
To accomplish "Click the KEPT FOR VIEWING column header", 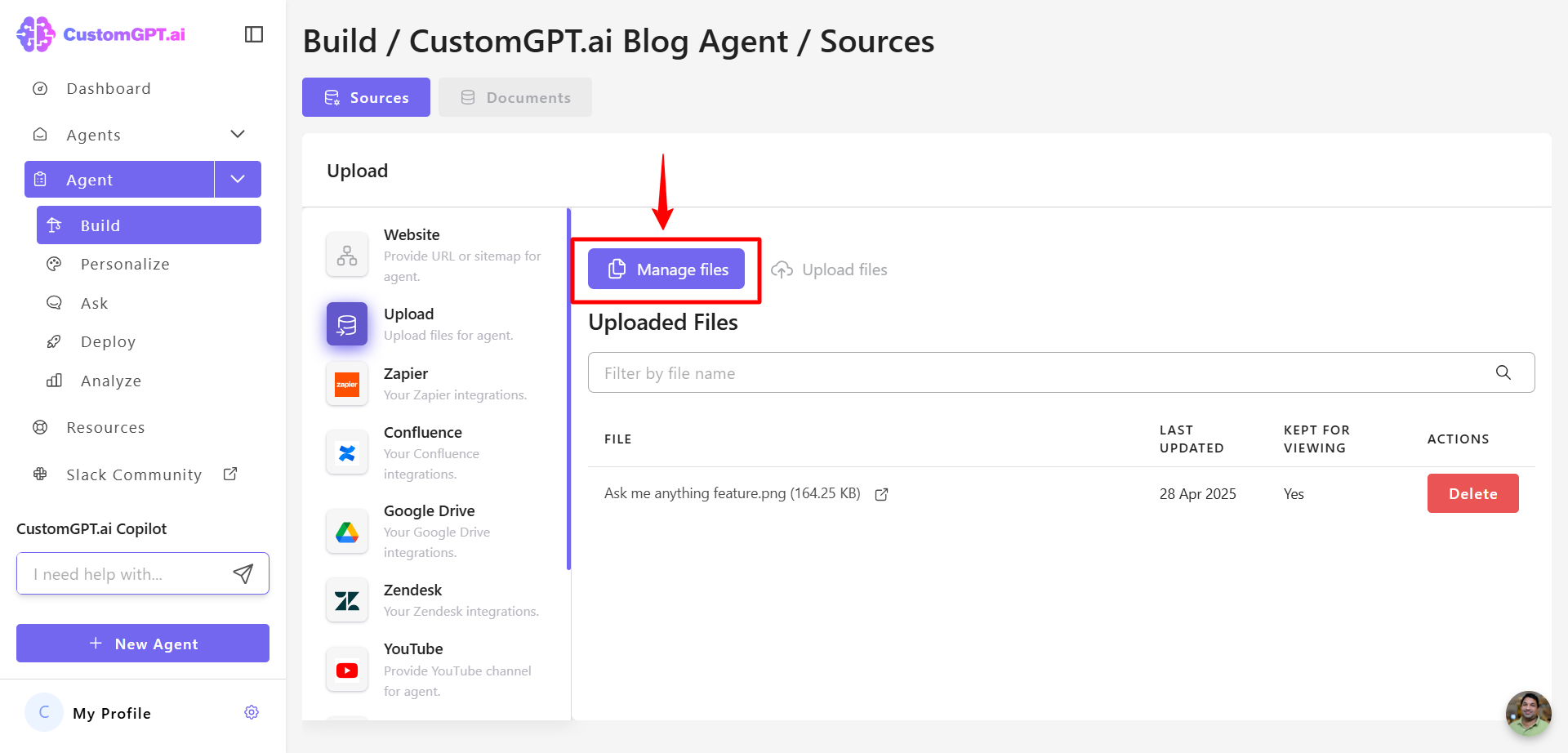I will point(1316,439).
